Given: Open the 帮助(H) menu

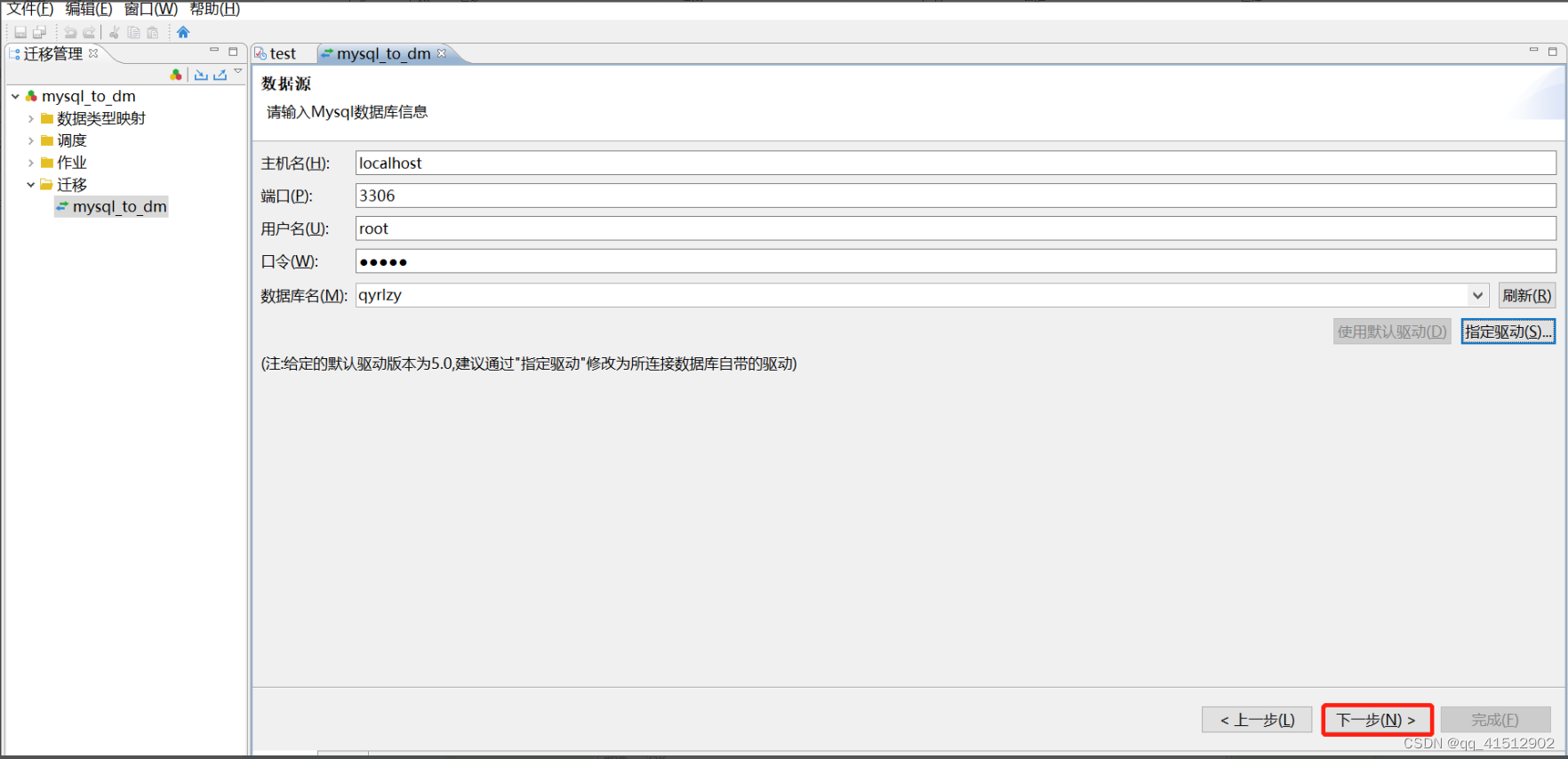Looking at the screenshot, I should [215, 9].
